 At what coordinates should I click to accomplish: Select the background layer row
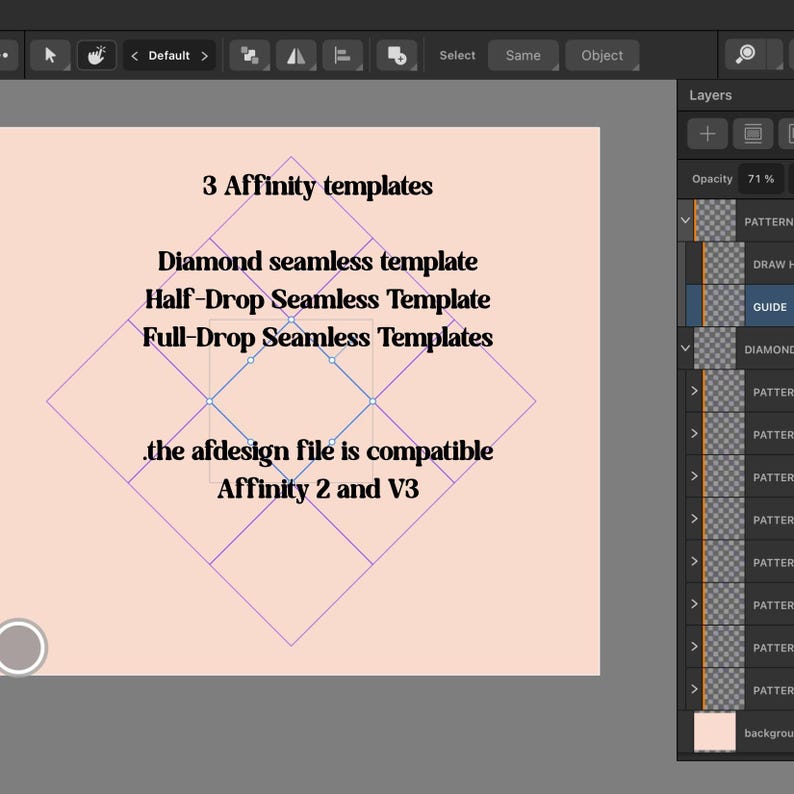[736, 732]
